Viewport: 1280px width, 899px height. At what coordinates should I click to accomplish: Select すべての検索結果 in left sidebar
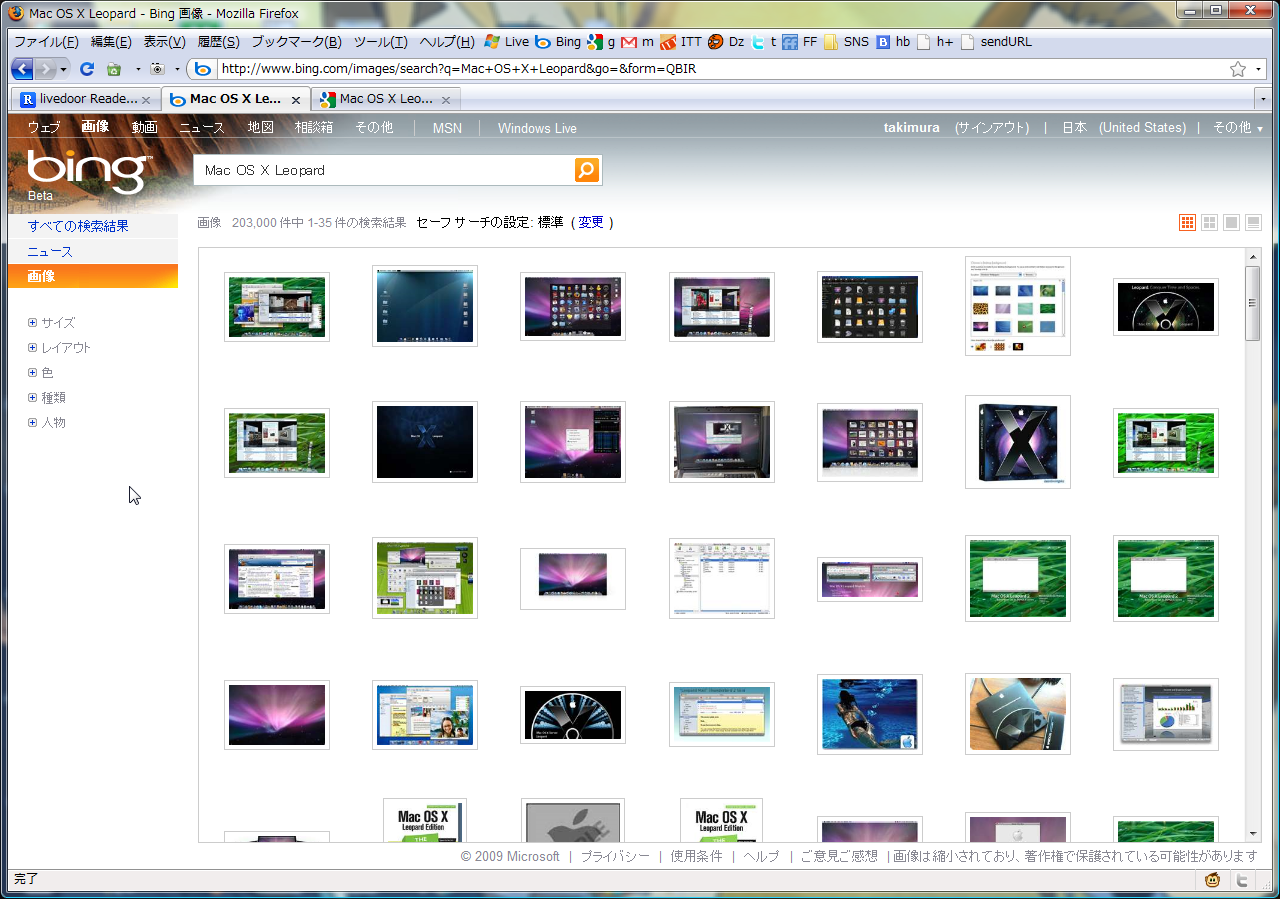click(78, 226)
